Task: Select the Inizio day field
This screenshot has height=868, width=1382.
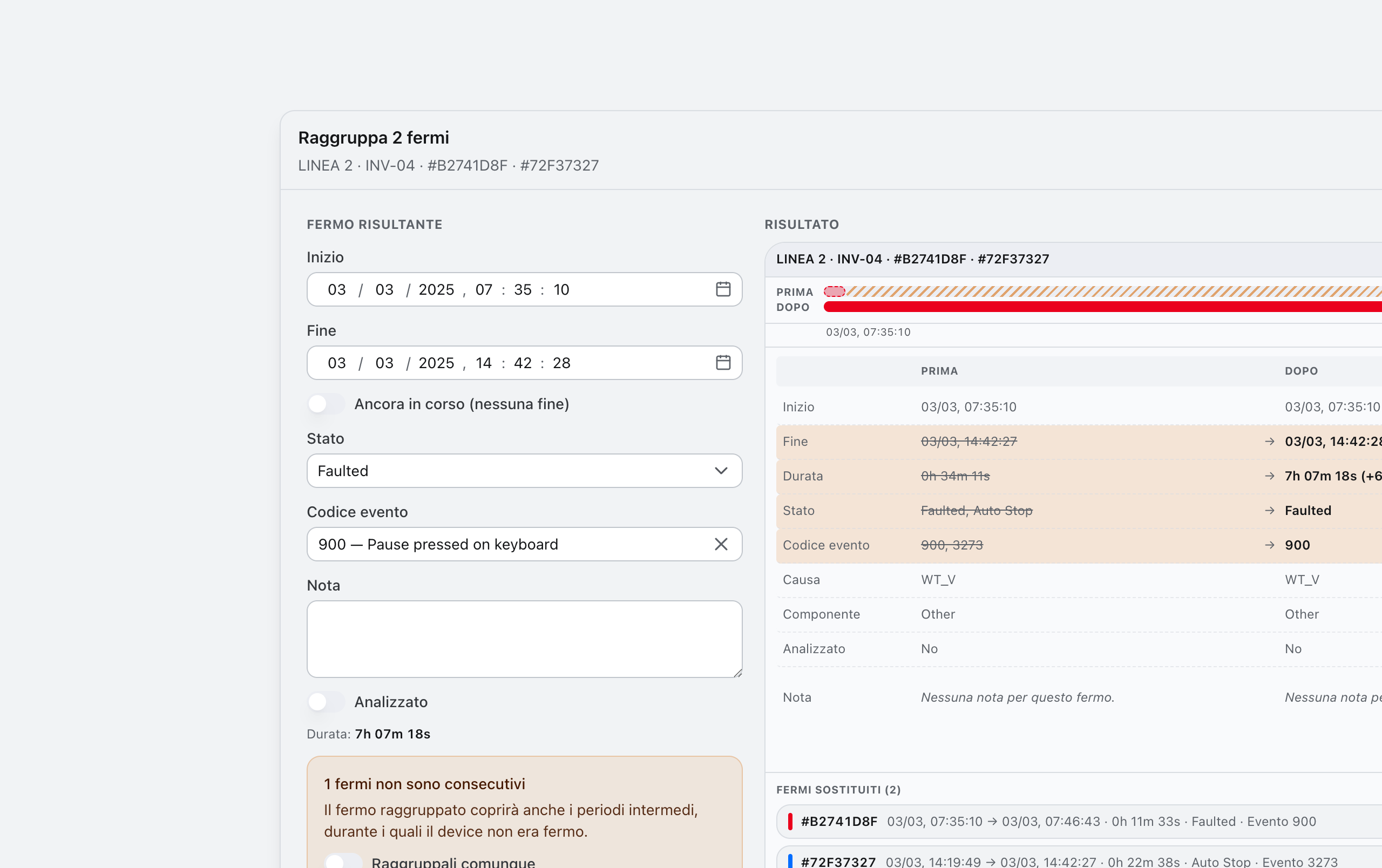Action: click(337, 290)
